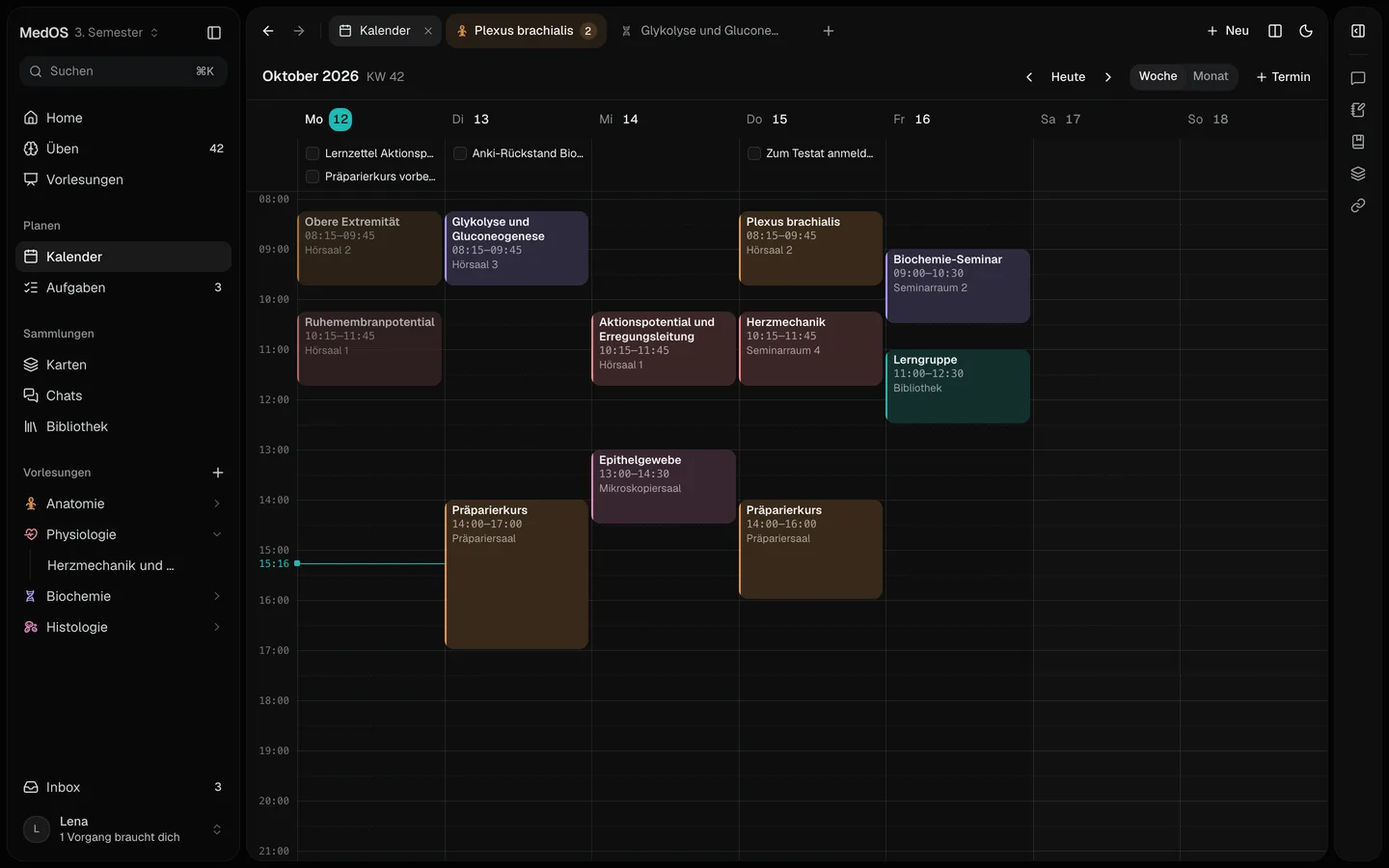Toggle split view layout icon
The width and height of the screenshot is (1389, 868).
[x=1275, y=31]
